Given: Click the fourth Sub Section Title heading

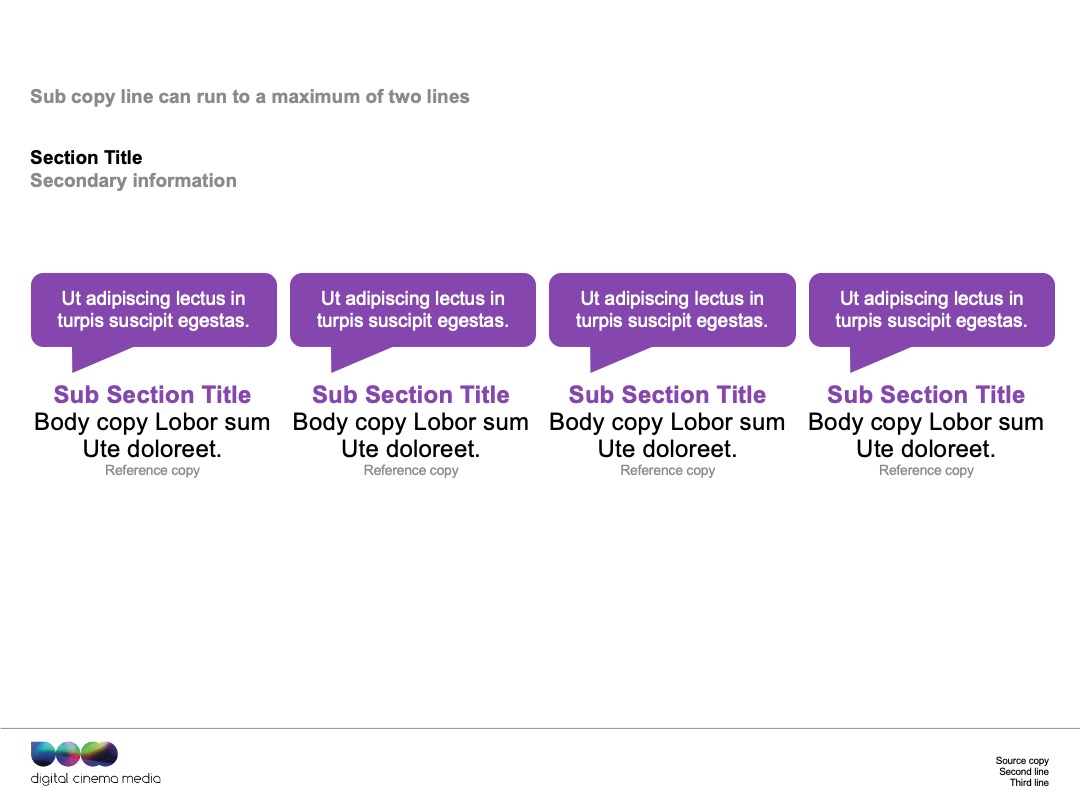Looking at the screenshot, I should point(926,395).
